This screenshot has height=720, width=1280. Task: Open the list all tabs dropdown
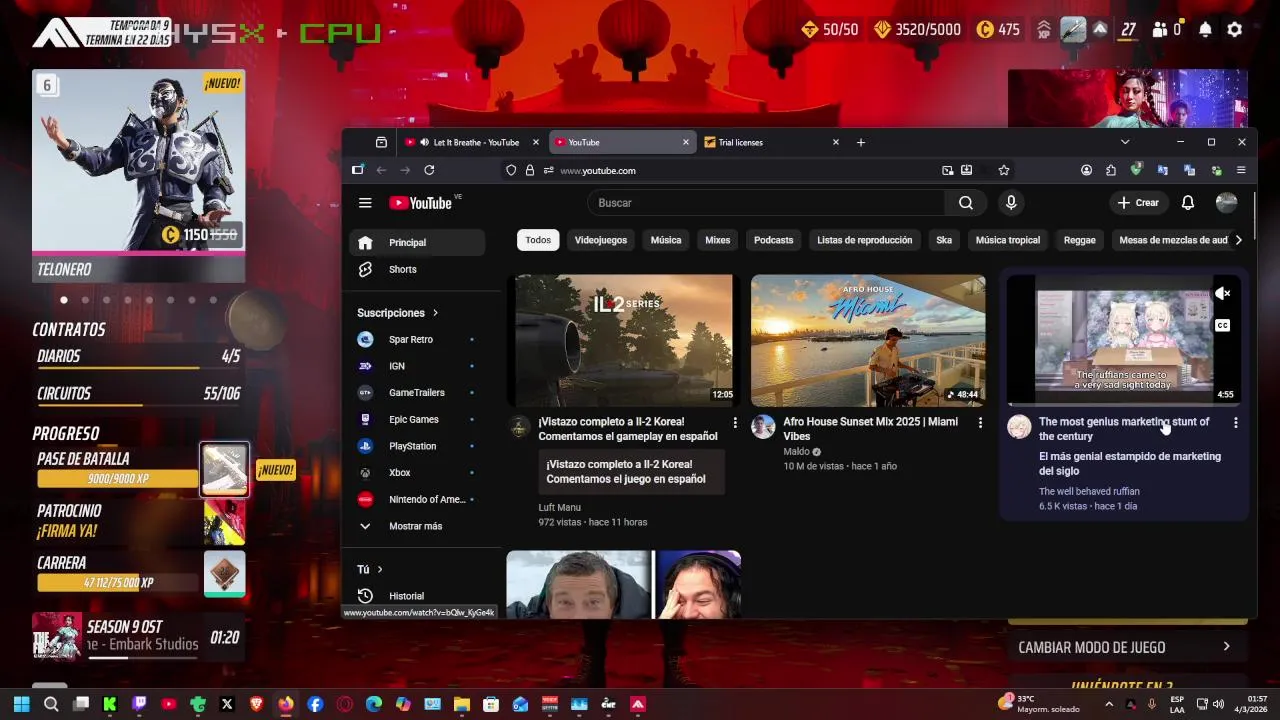[x=1124, y=142]
